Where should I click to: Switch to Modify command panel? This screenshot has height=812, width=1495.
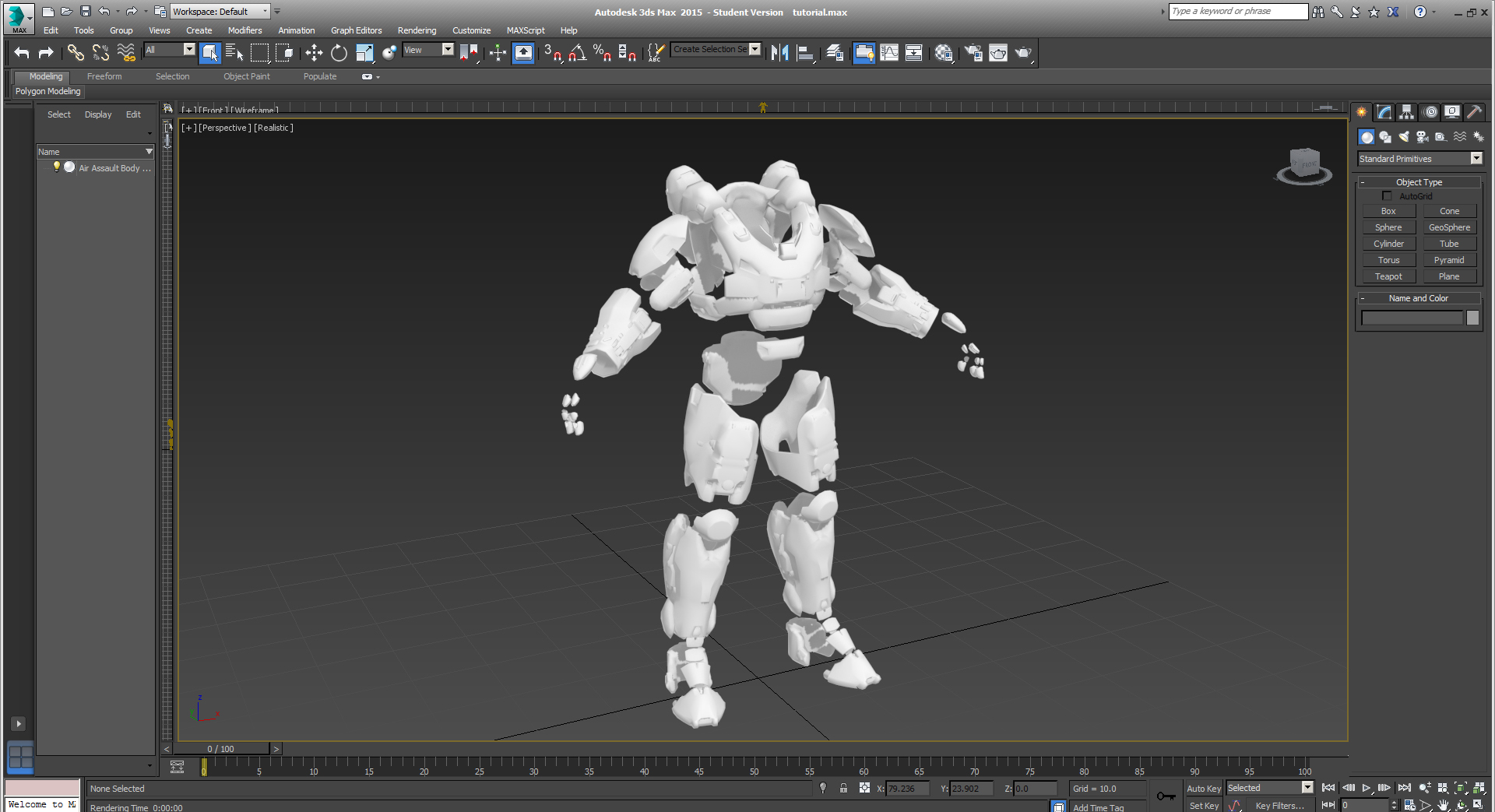coord(1384,112)
